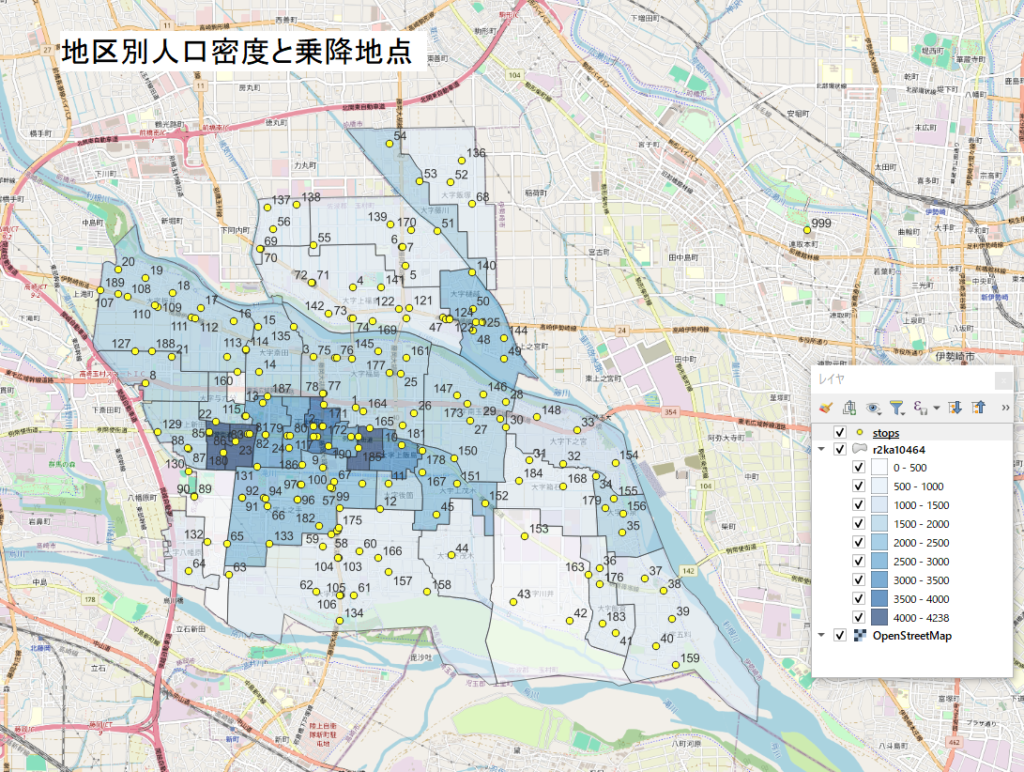Click the filter legend funnel icon
1024x772 pixels.
[897, 407]
